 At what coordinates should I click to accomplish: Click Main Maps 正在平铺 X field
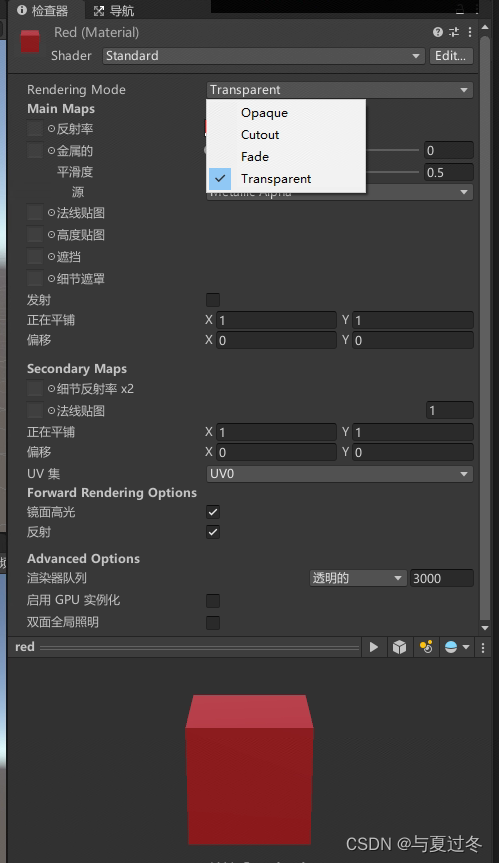[x=276, y=320]
